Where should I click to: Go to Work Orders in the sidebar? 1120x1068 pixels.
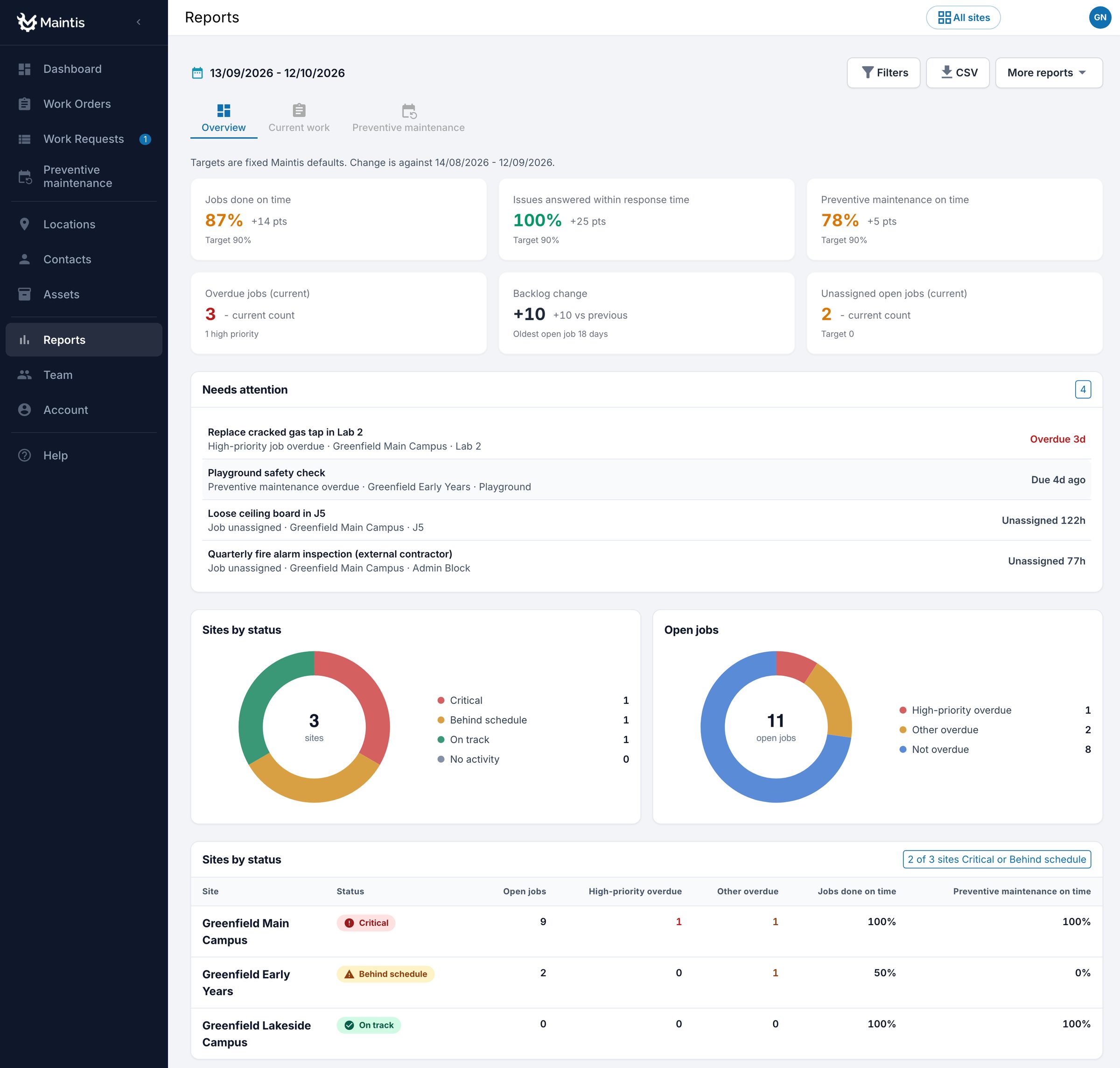[84, 104]
